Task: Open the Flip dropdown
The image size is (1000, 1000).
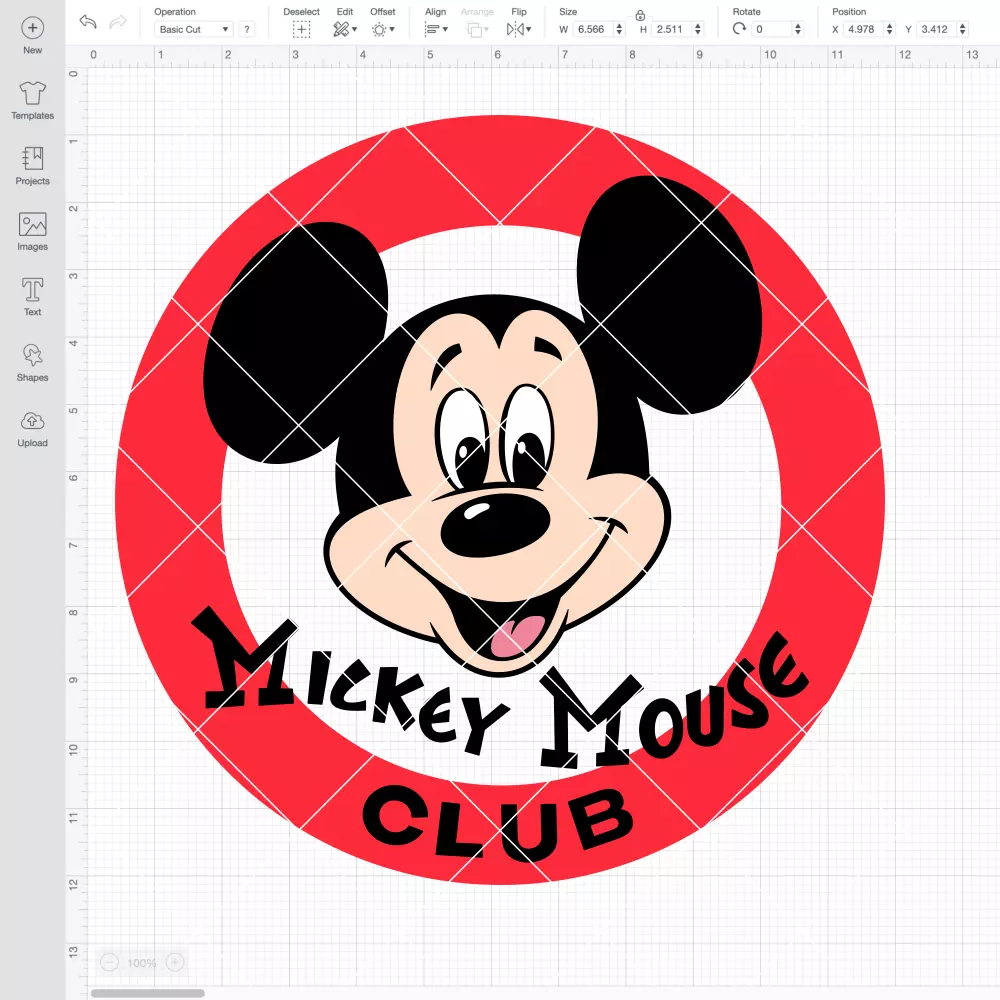Action: point(518,29)
